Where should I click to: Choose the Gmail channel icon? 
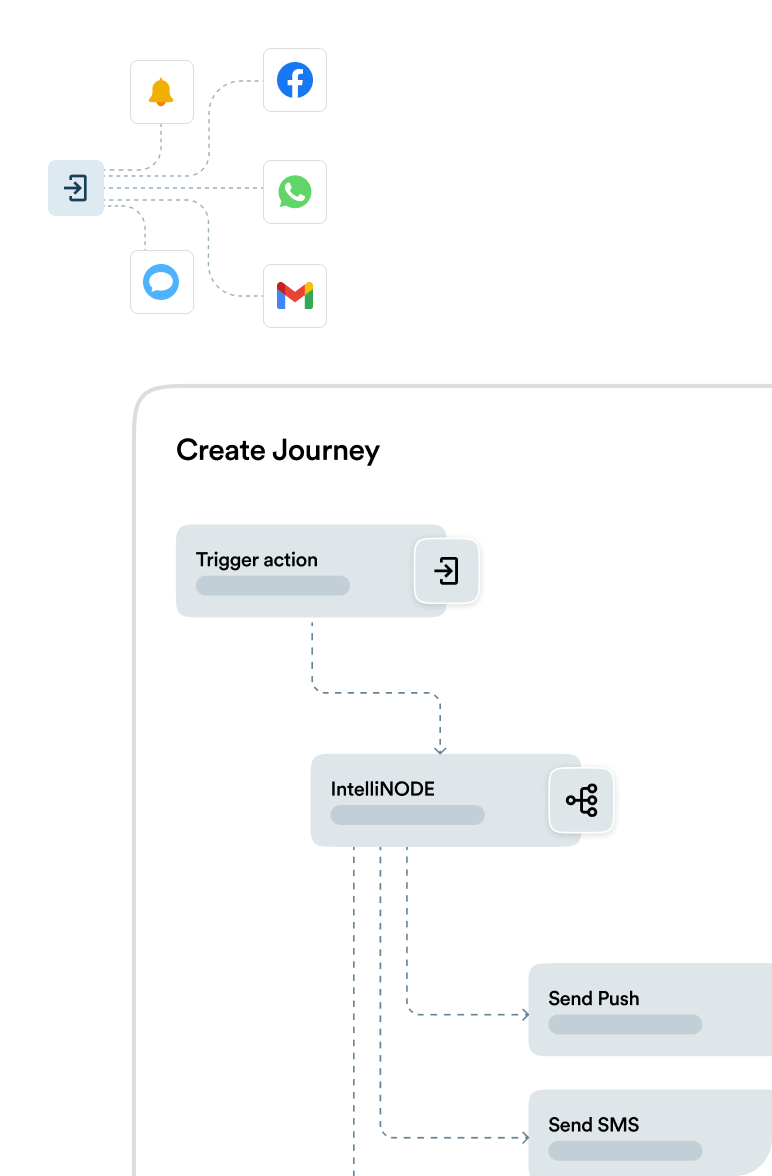pos(295,296)
